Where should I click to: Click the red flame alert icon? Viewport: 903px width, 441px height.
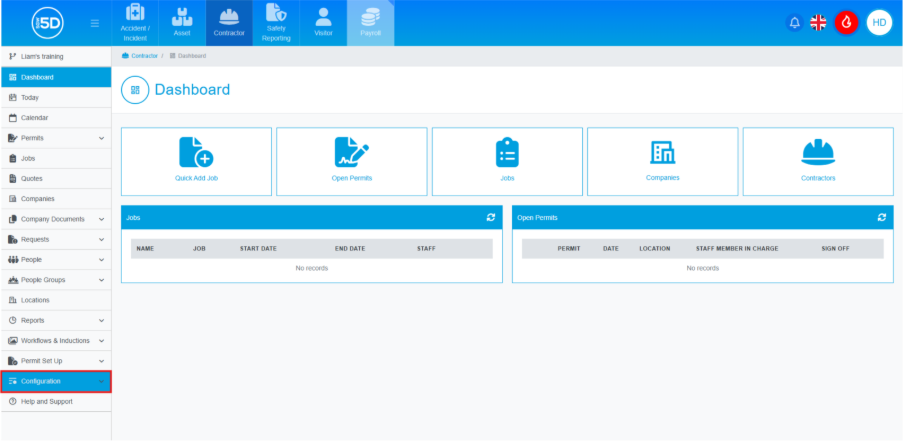point(846,22)
